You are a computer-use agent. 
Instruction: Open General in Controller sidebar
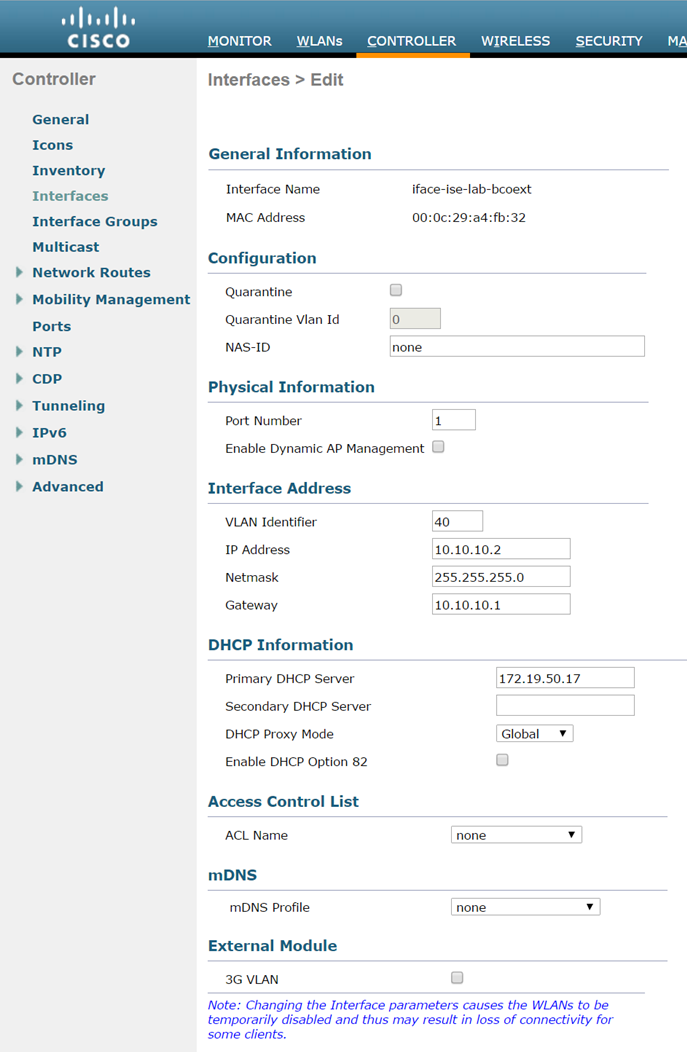(60, 119)
